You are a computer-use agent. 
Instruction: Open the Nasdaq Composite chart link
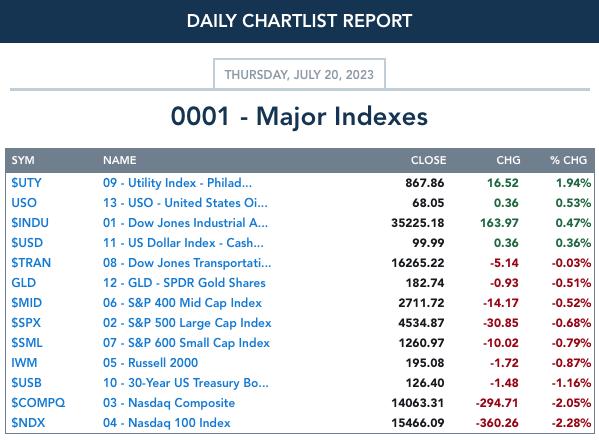click(169, 403)
